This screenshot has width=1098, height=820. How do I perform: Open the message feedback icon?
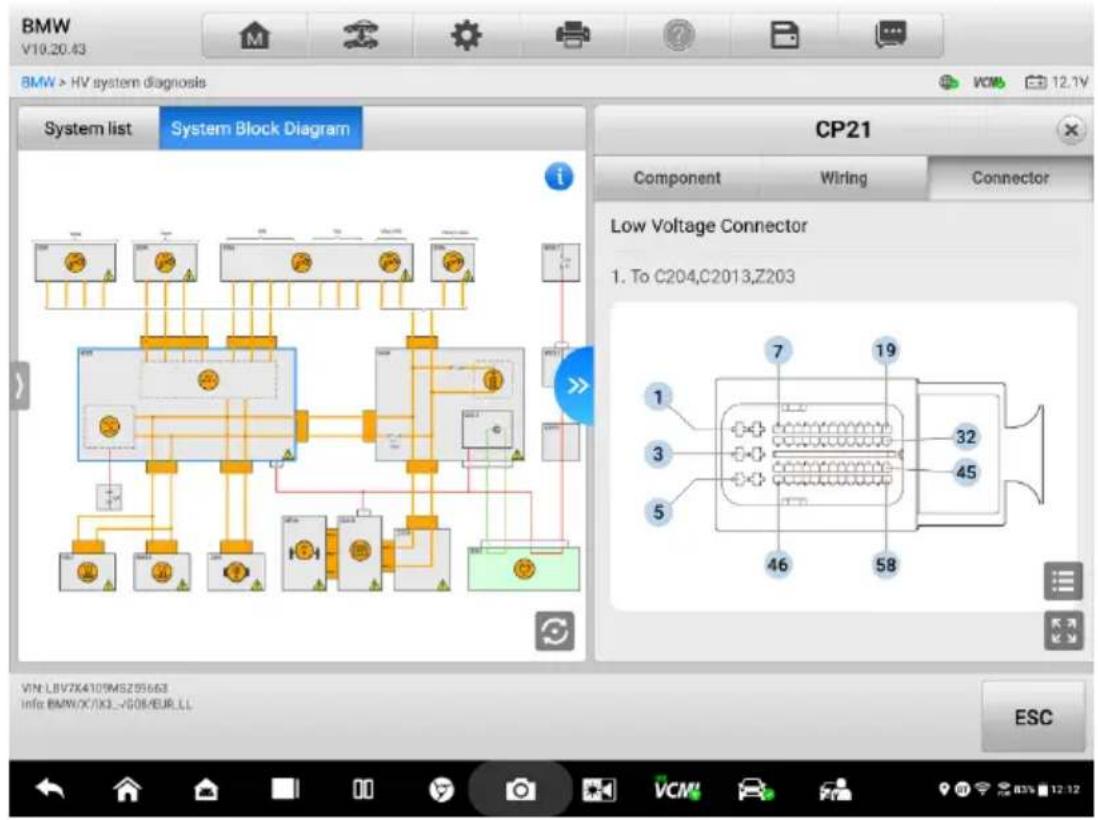click(890, 35)
